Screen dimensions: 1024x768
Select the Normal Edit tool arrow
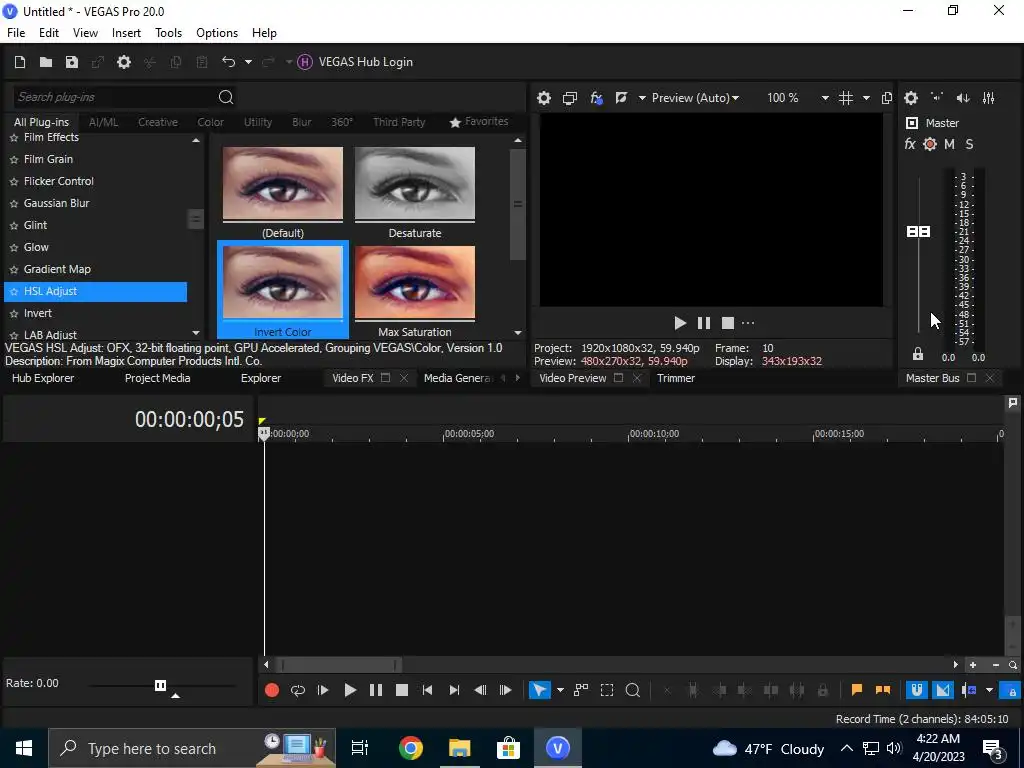(x=539, y=690)
